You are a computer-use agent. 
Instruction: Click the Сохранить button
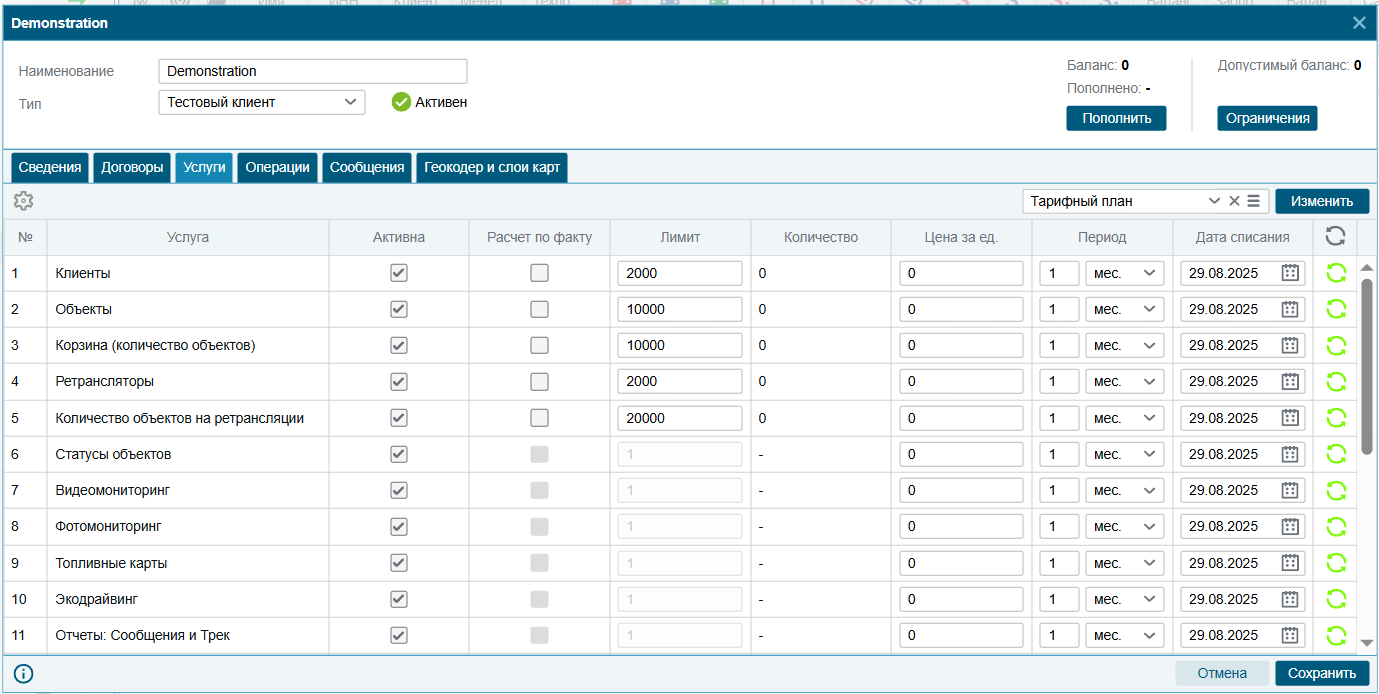click(1322, 673)
